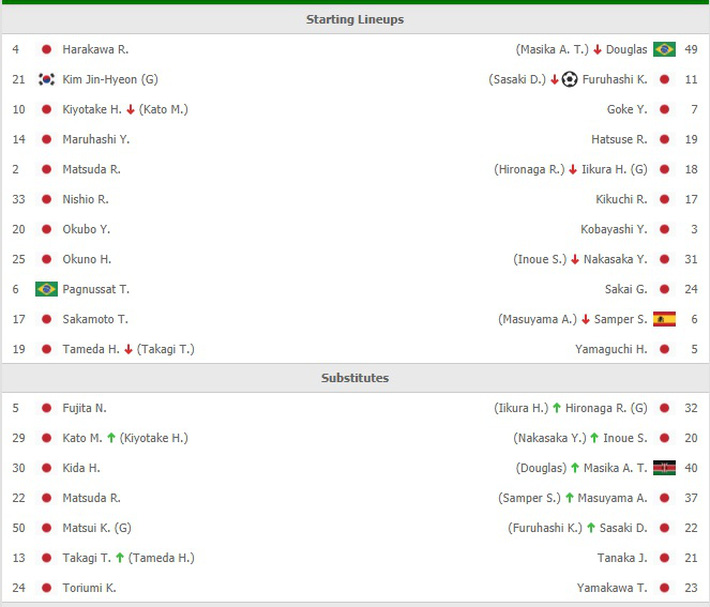Screen dimensions: 710x607
Task: Click the Kenya flag beside Masika A. T.
Action: pos(664,467)
